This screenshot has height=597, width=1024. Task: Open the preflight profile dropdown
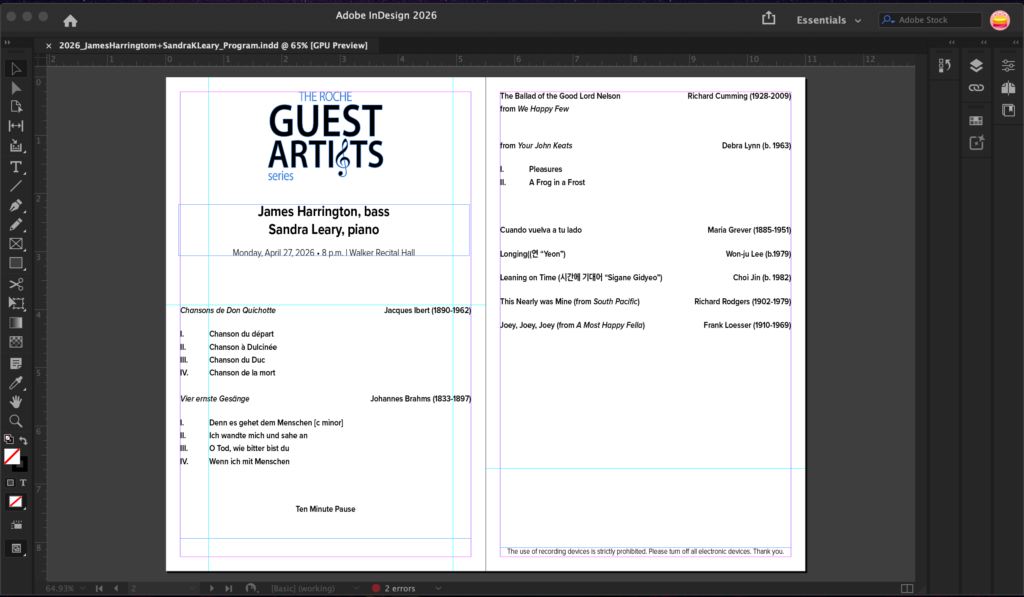coord(357,589)
